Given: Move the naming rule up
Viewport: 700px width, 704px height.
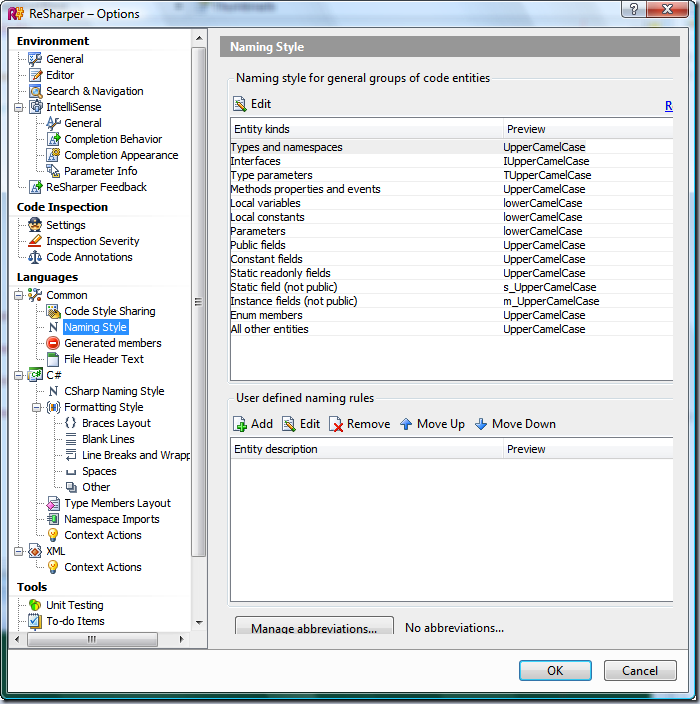Looking at the screenshot, I should tap(432, 424).
